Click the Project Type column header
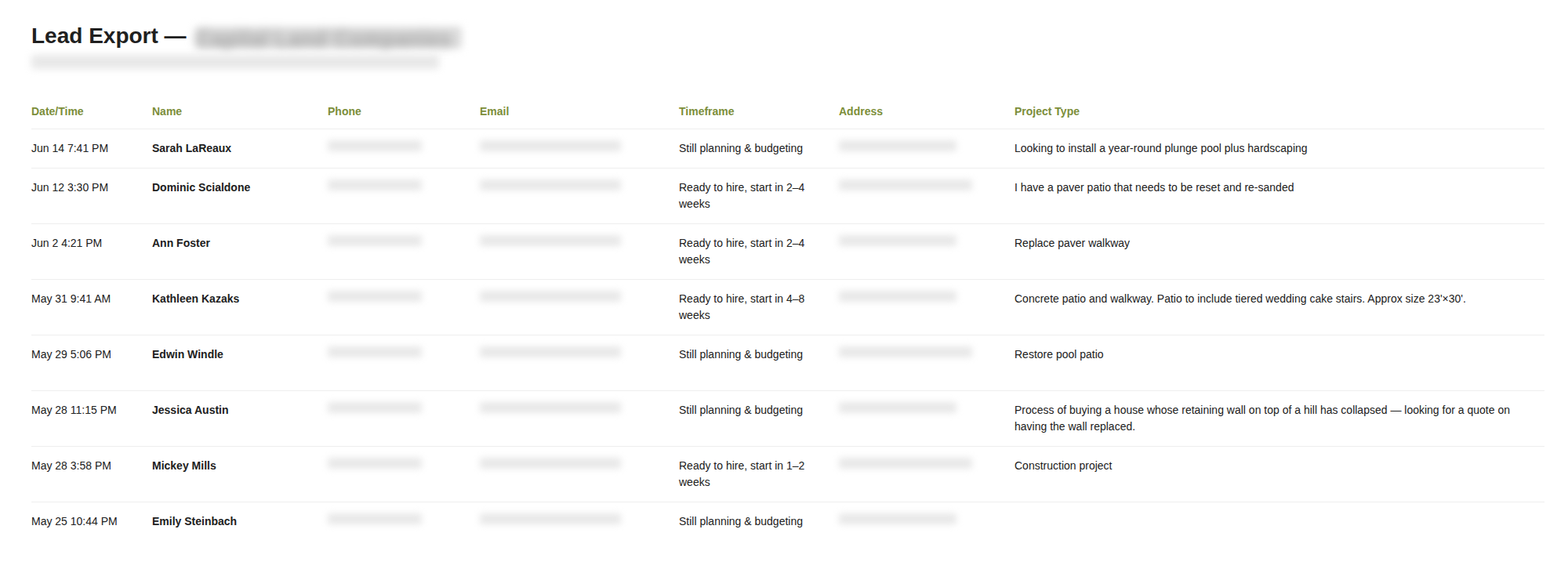The image size is (1568, 580). click(x=1047, y=111)
